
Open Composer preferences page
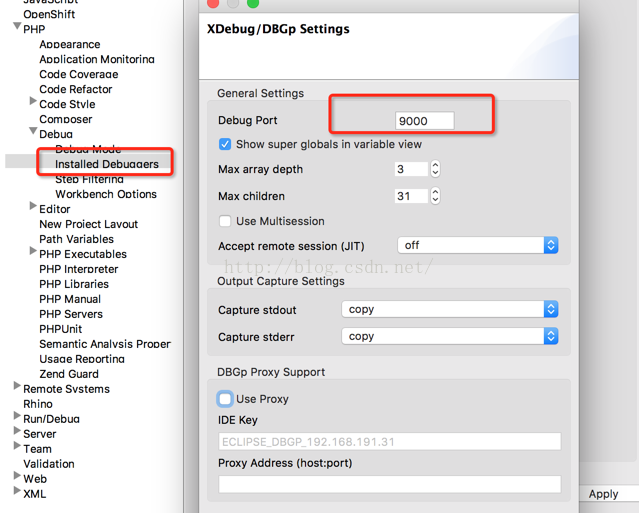pyautogui.click(x=66, y=119)
